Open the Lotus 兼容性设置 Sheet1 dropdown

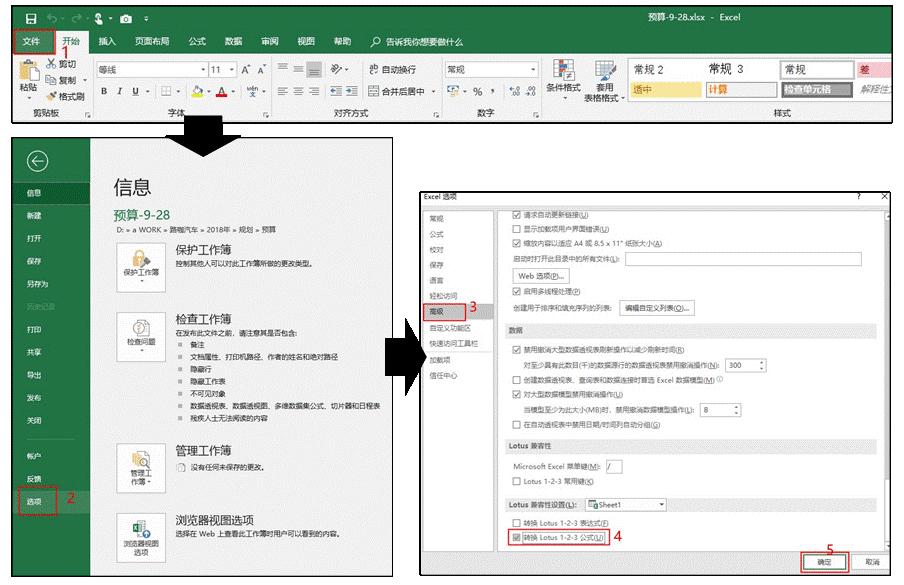[662, 505]
